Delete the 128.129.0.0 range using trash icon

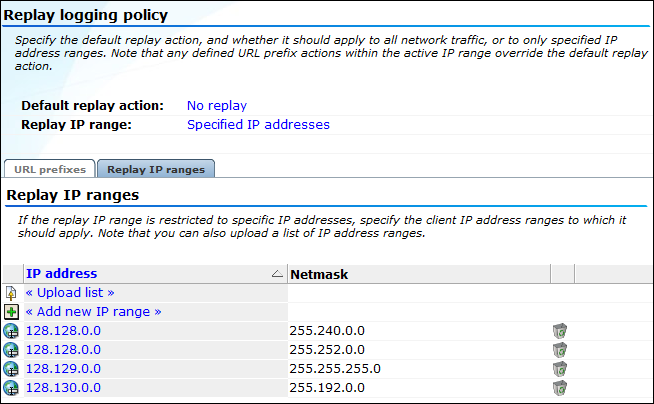tap(560, 369)
